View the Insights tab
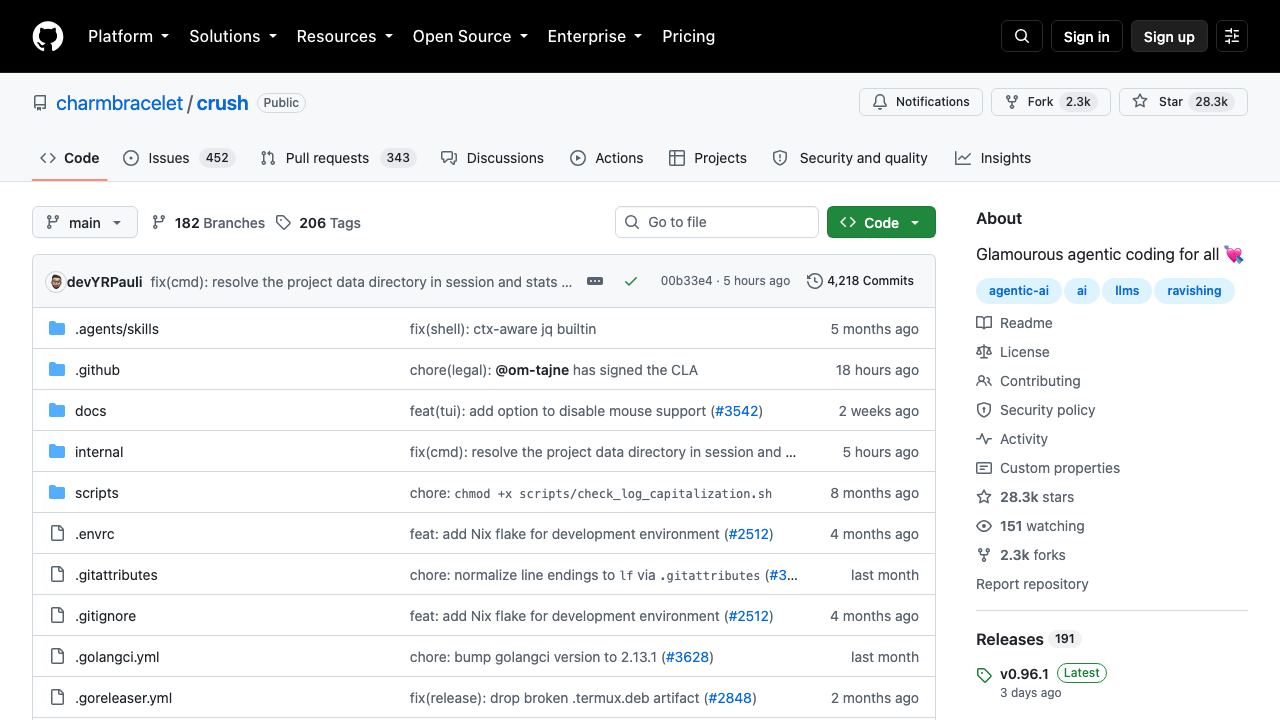 [993, 158]
